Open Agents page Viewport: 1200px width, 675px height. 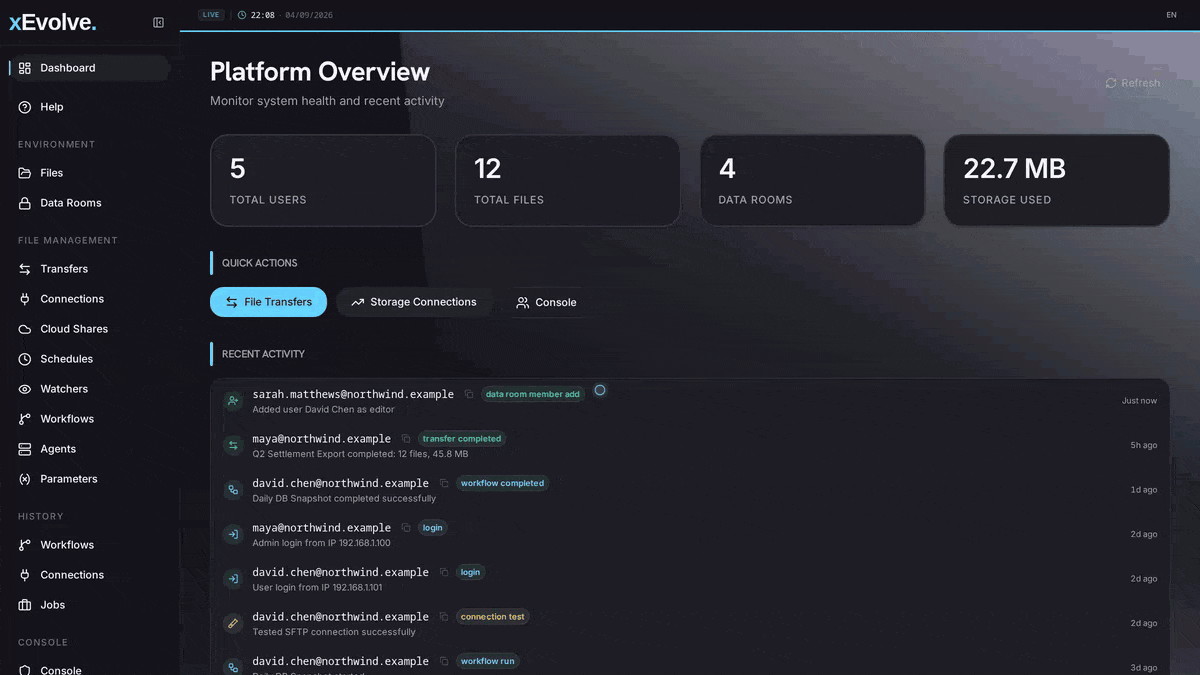click(x=89, y=449)
